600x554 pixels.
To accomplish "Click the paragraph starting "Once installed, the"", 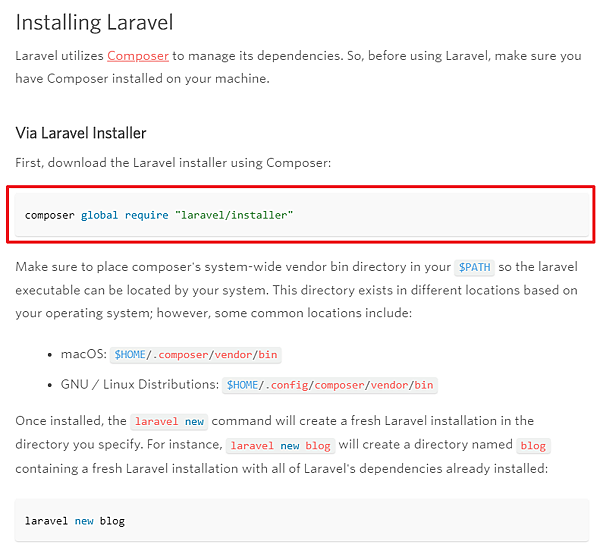I will click(x=283, y=445).
